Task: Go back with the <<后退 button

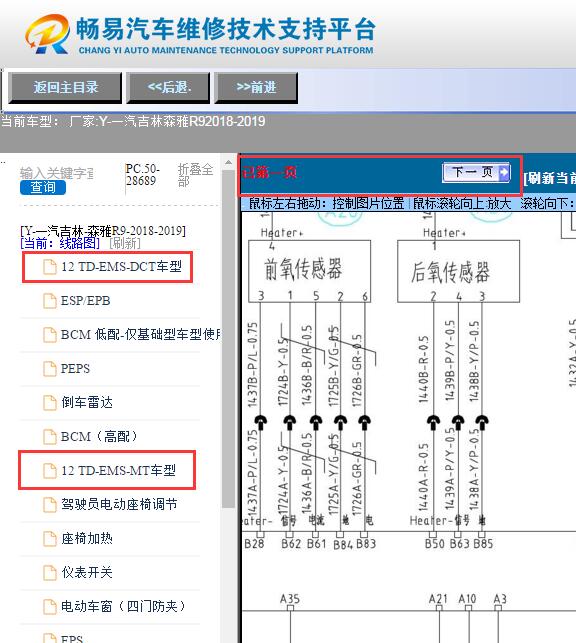Action: pyautogui.click(x=168, y=87)
